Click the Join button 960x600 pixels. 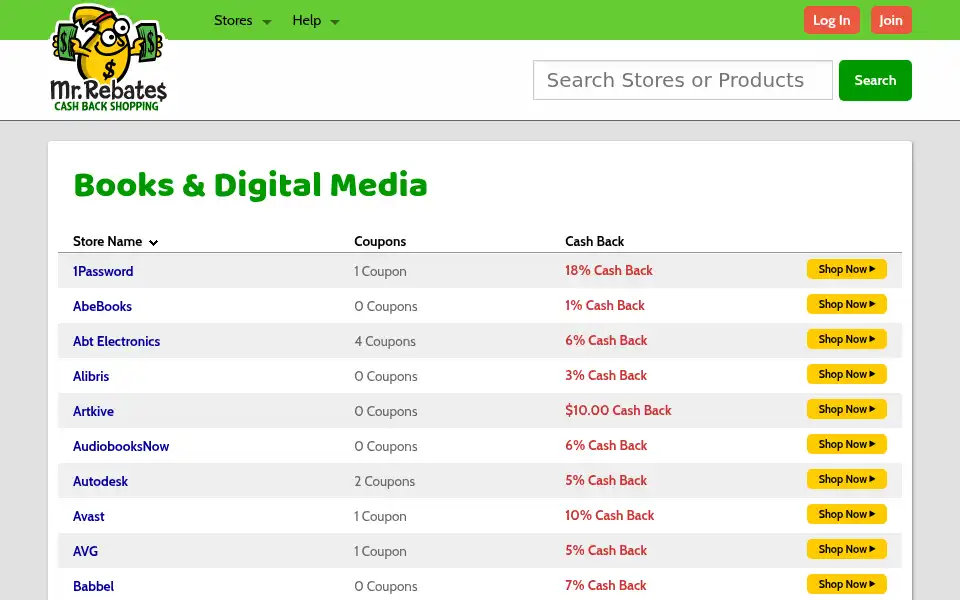coord(891,20)
